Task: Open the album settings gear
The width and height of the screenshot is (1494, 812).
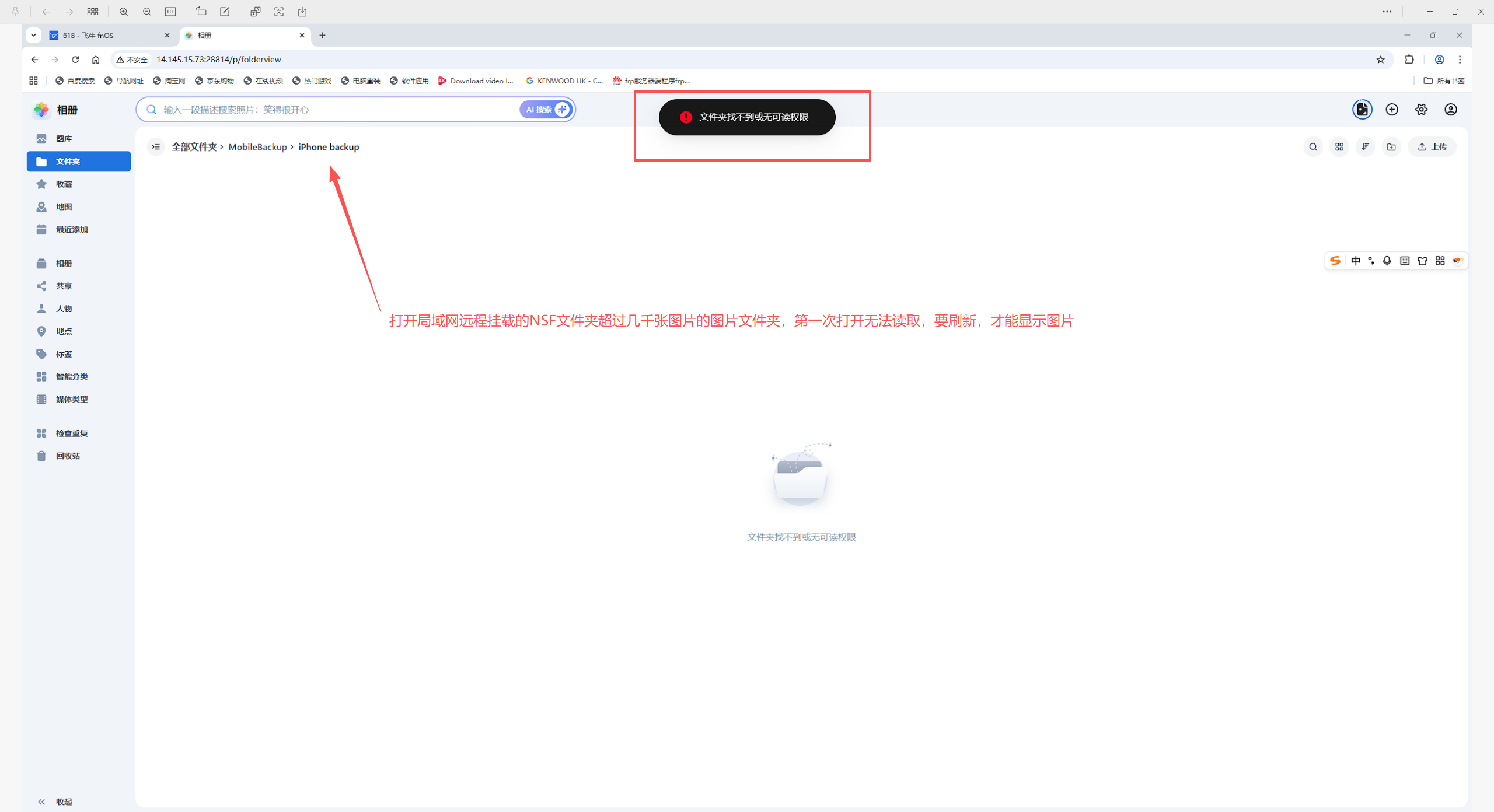Action: click(x=1421, y=109)
